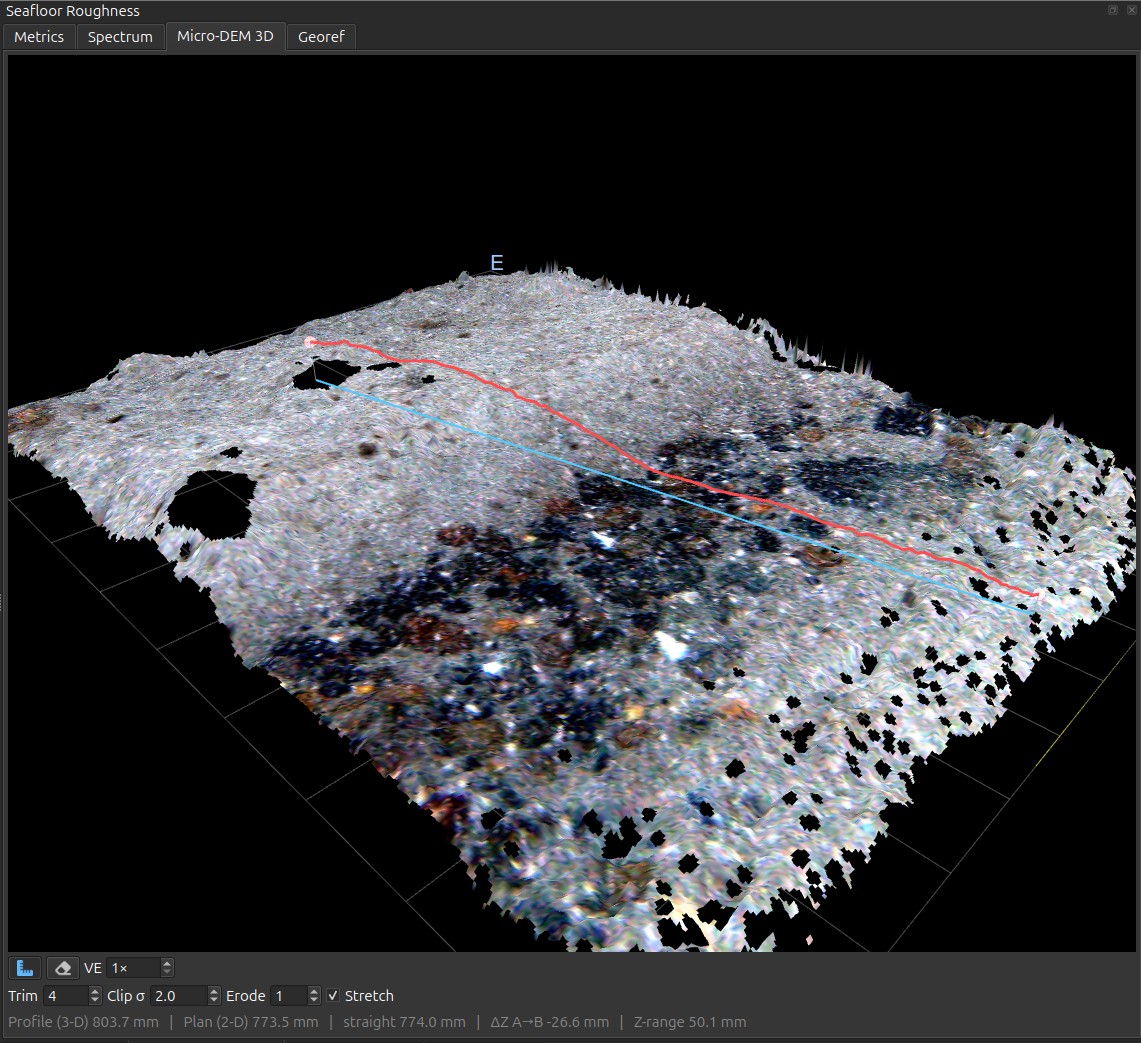
Task: Click the Trim value field
Action: (65, 996)
